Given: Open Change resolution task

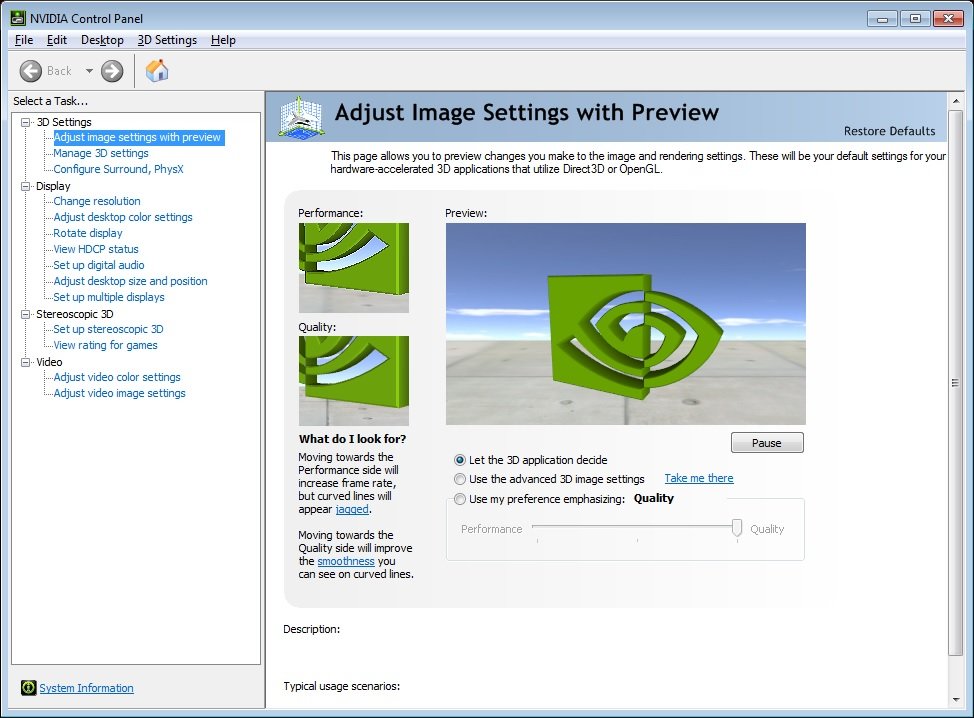Looking at the screenshot, I should coord(97,201).
